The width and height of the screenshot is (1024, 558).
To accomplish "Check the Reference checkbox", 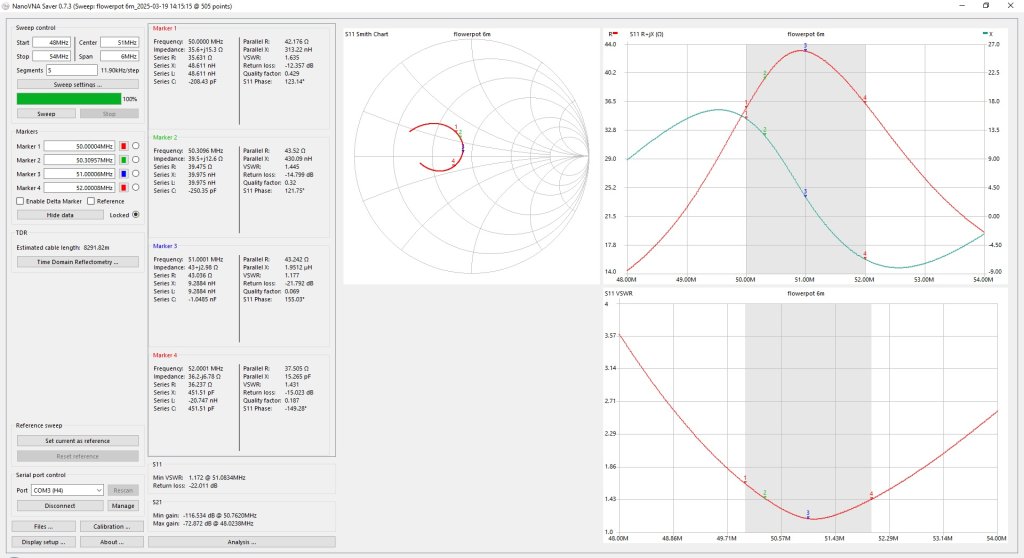I will 91,201.
